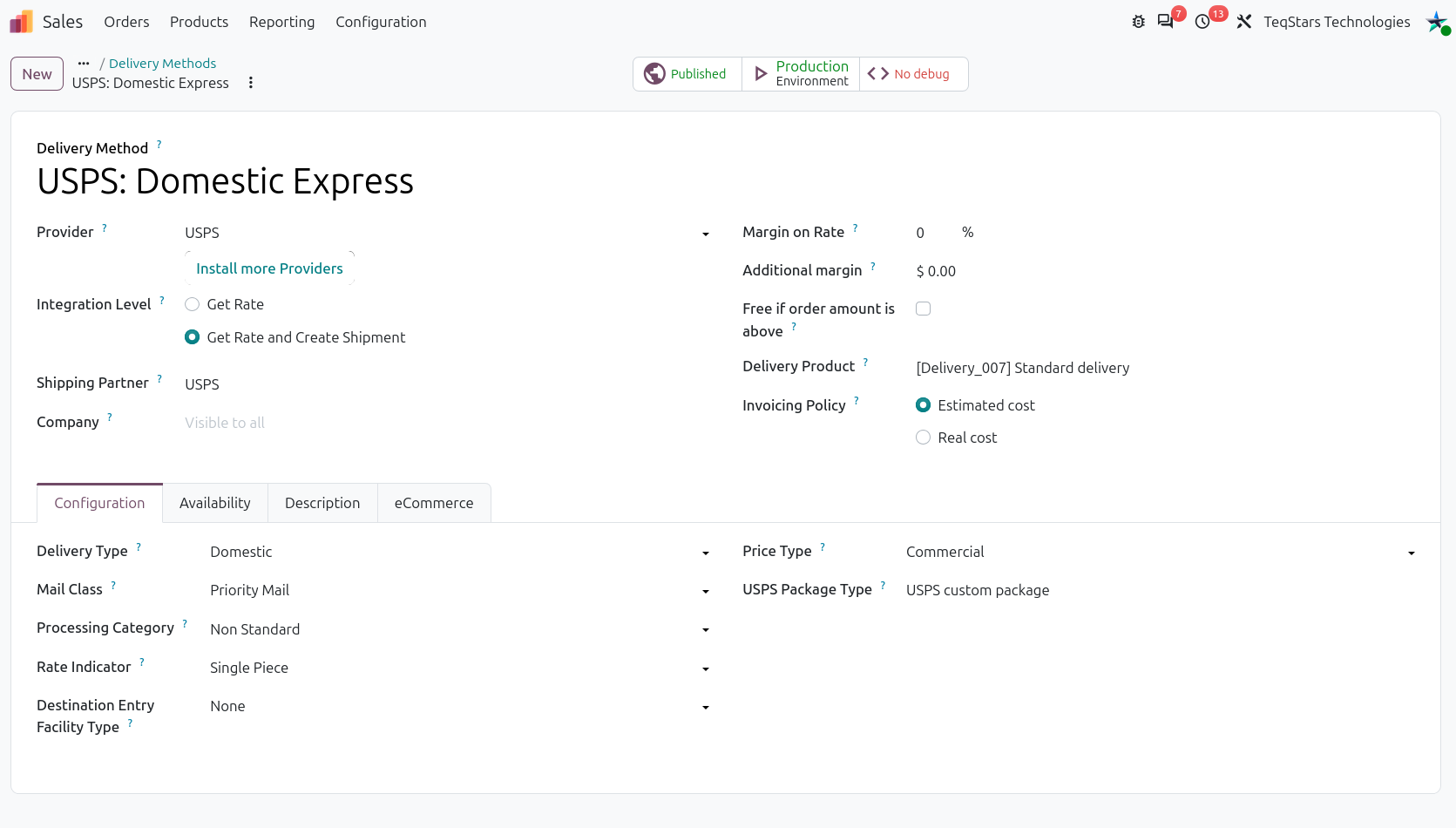Click the tools wrench icon beside the company name
Image resolution: width=1456 pixels, height=828 pixels.
point(1244,22)
